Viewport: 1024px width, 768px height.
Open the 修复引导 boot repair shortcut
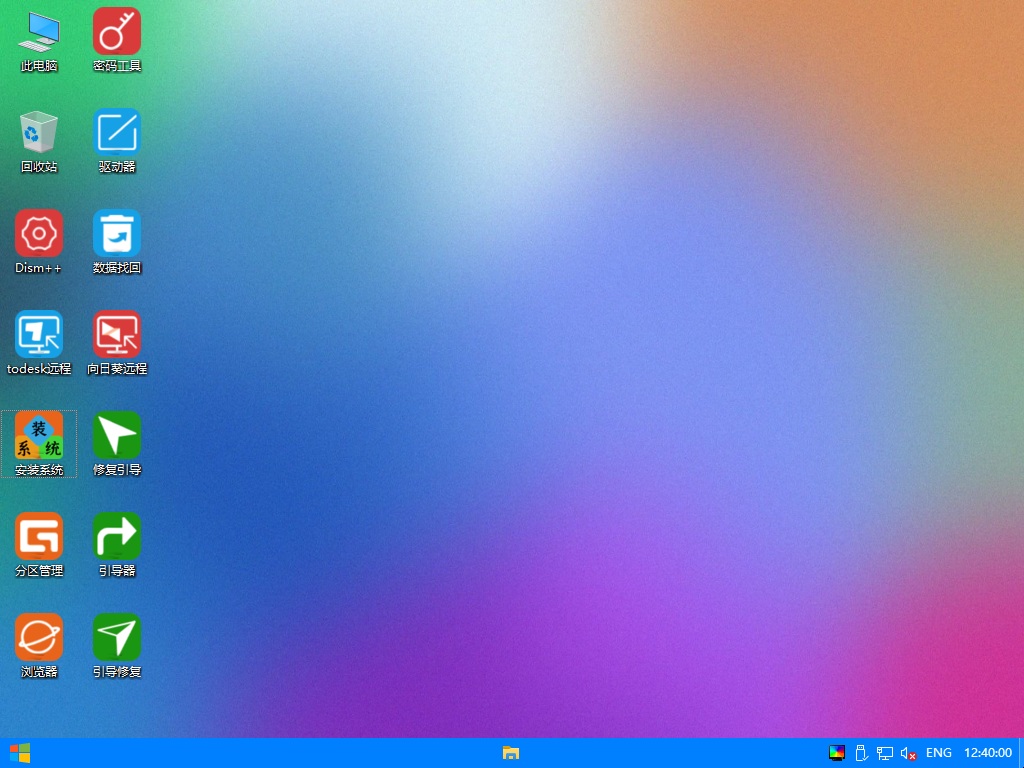pyautogui.click(x=117, y=436)
